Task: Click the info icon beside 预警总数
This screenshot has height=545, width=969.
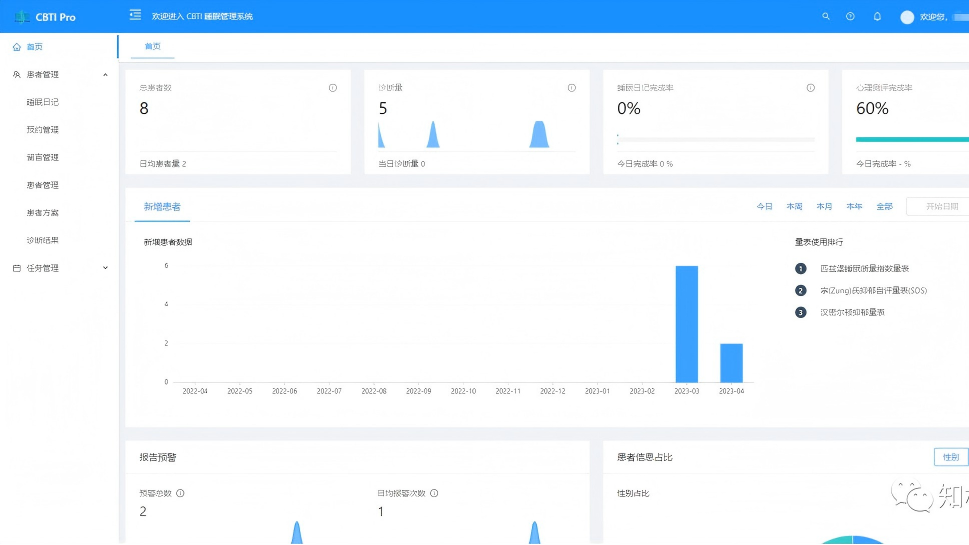Action: tap(180, 493)
